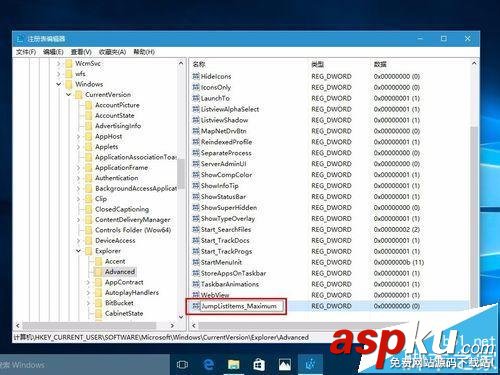This screenshot has height=375, width=500.
Task: Sort by the 名称 column header
Action: pos(199,64)
